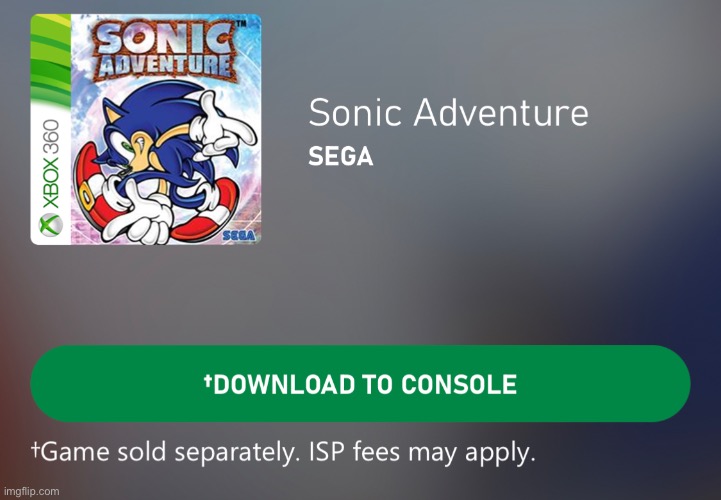
Task: Select the vertical XBOX 360 spine label
Action: (x=51, y=164)
